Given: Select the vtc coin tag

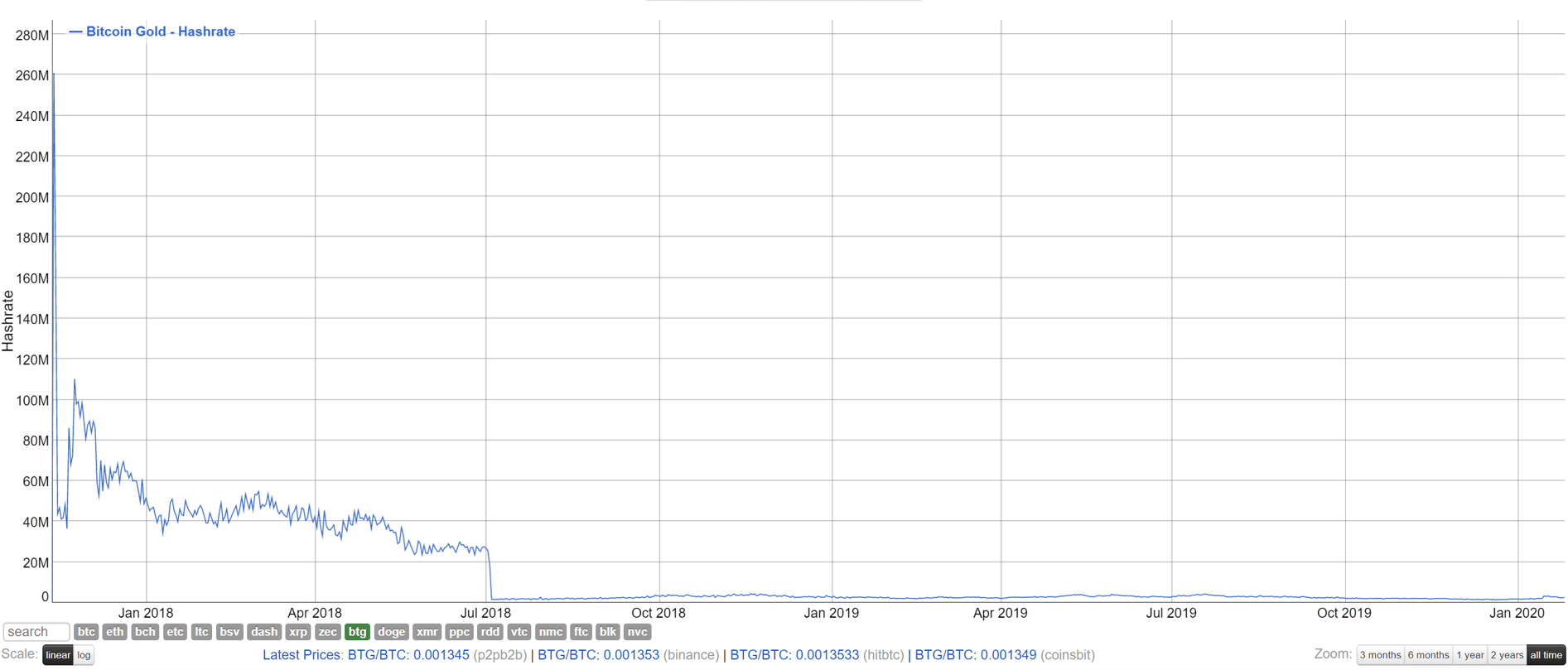Looking at the screenshot, I should point(519,632).
